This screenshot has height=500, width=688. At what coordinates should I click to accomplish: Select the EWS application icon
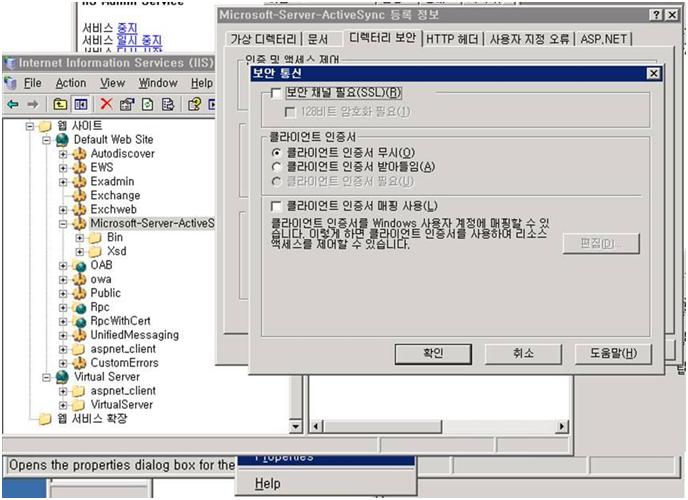(79, 168)
